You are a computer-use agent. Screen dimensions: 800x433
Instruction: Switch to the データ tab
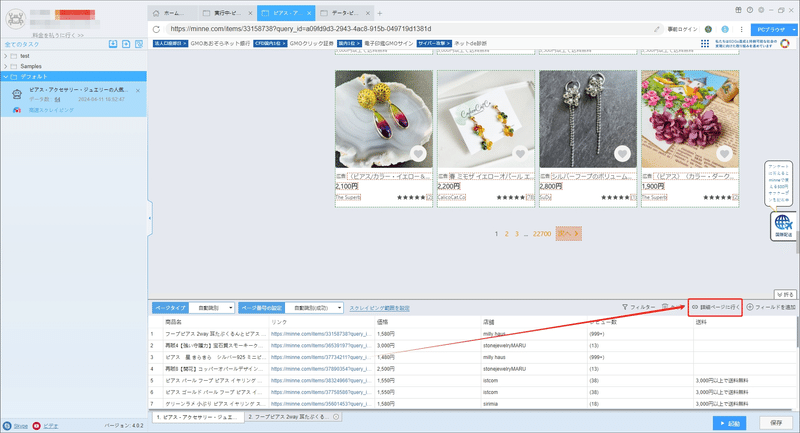pyautogui.click(x=345, y=13)
